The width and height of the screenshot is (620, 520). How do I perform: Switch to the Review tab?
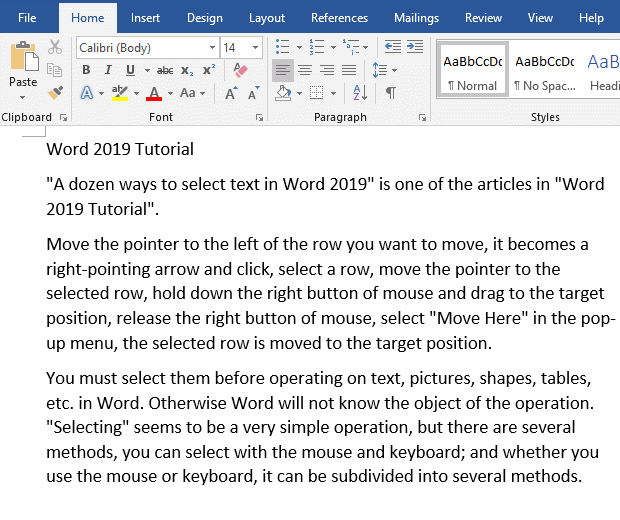[x=483, y=18]
